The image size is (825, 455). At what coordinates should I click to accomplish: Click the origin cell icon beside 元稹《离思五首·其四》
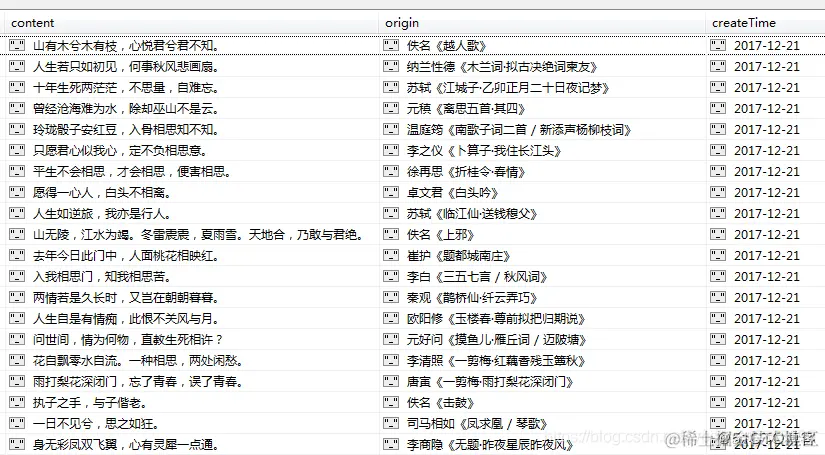[x=391, y=108]
